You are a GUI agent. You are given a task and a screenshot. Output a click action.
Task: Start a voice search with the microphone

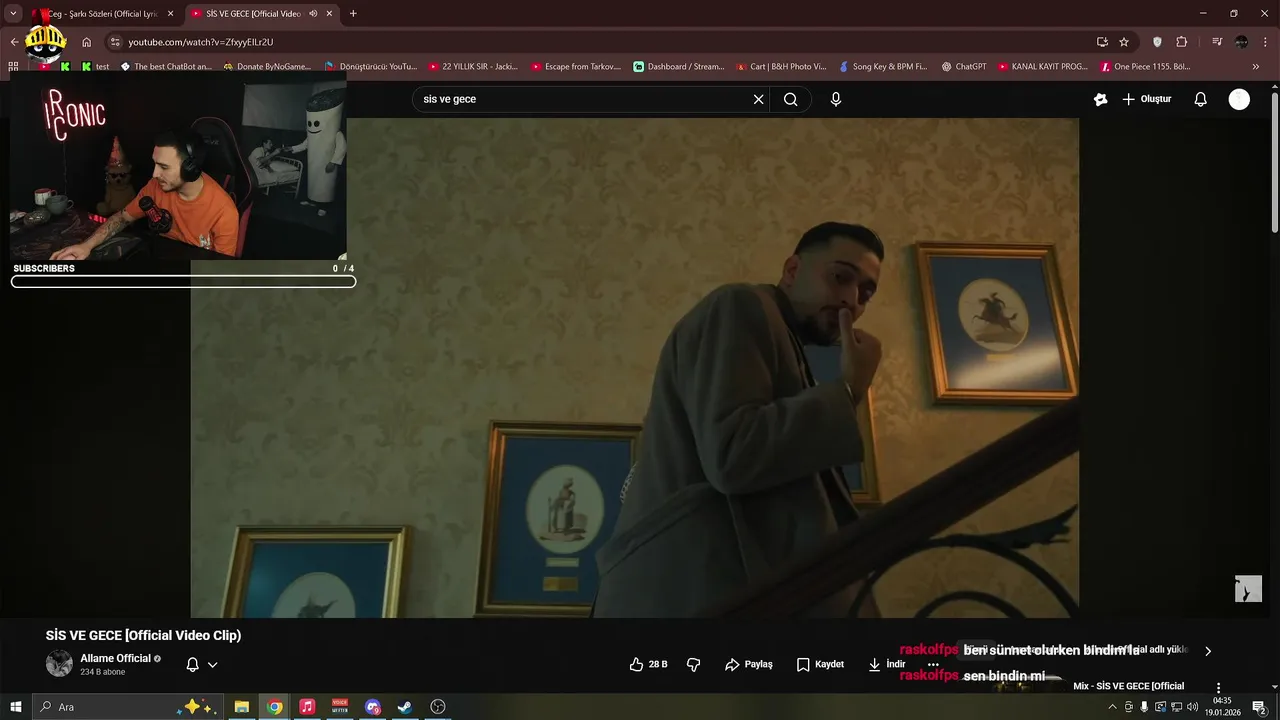click(x=835, y=99)
